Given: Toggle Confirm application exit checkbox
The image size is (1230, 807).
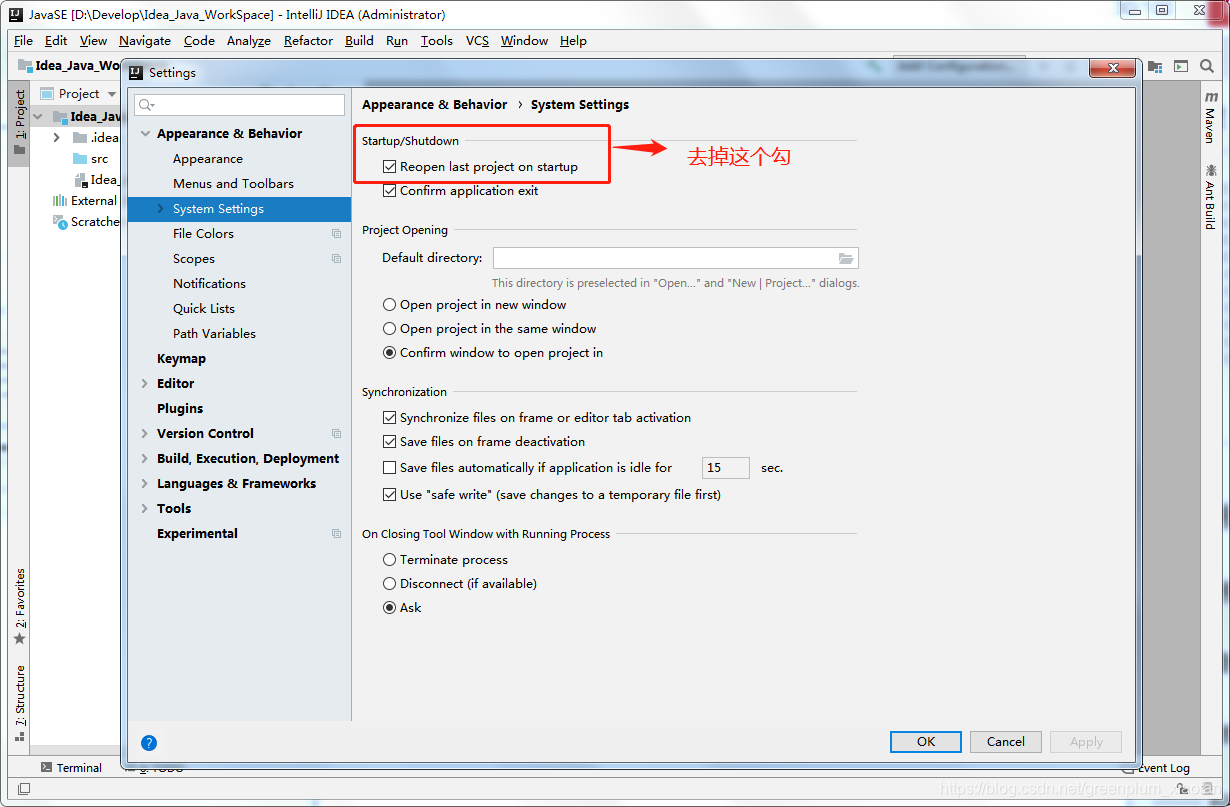Looking at the screenshot, I should pos(390,191).
